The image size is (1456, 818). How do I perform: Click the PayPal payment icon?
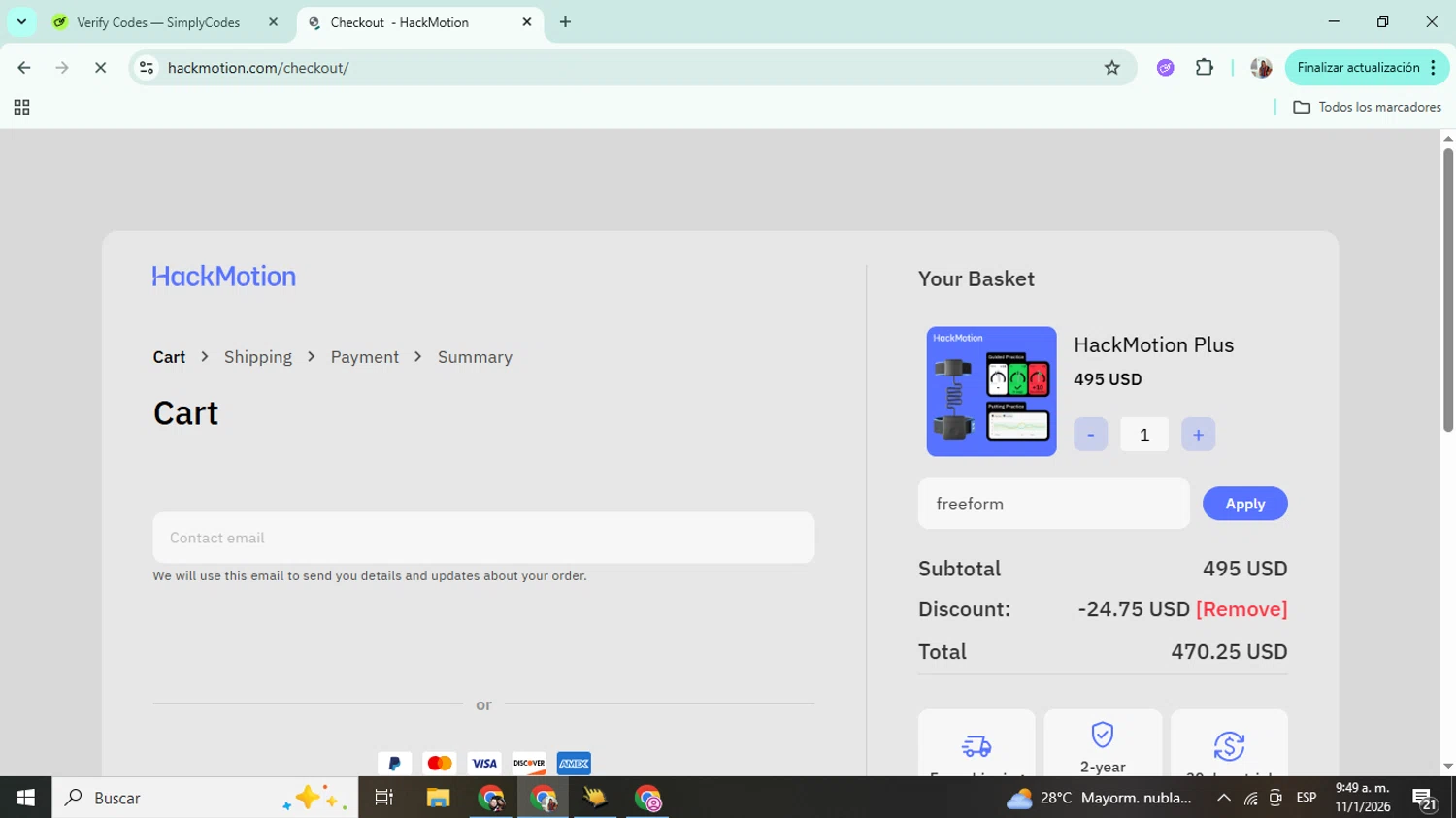[x=394, y=764]
